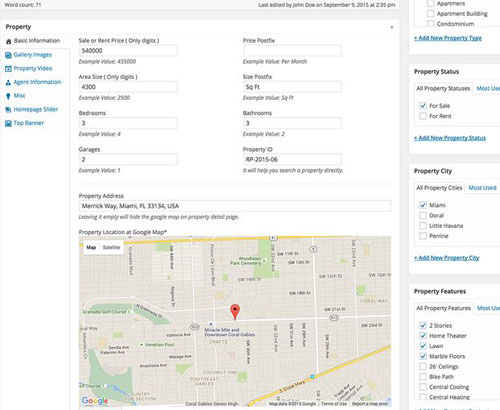This screenshot has height=410, width=500.
Task: Check the Perrine city checkbox
Action: tap(423, 236)
